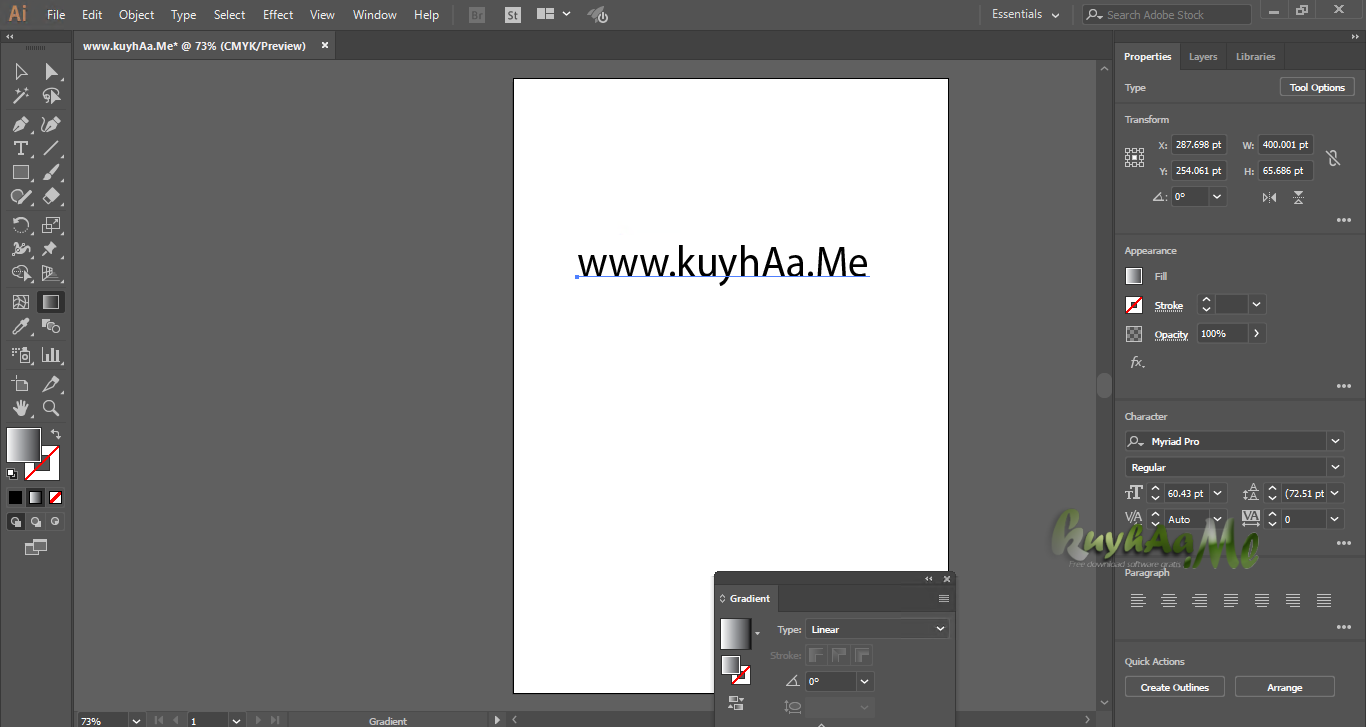1366x727 pixels.
Task: Set paragraph to align right
Action: 1200,600
